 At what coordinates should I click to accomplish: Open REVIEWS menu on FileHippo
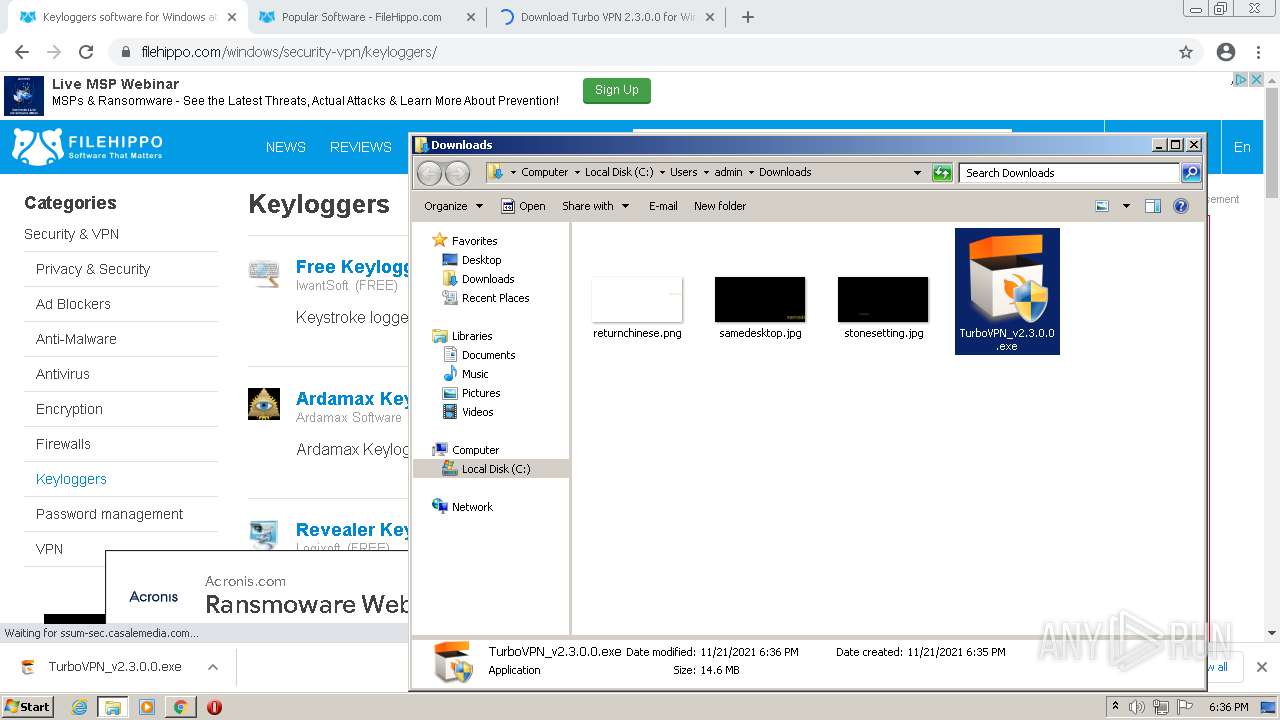(x=361, y=147)
